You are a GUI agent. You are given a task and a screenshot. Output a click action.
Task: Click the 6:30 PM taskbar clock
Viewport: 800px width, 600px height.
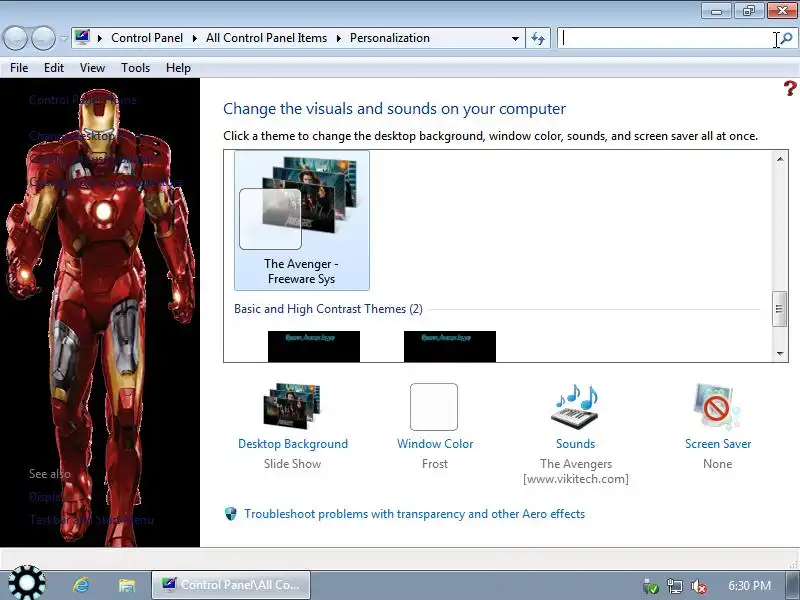[x=749, y=586]
